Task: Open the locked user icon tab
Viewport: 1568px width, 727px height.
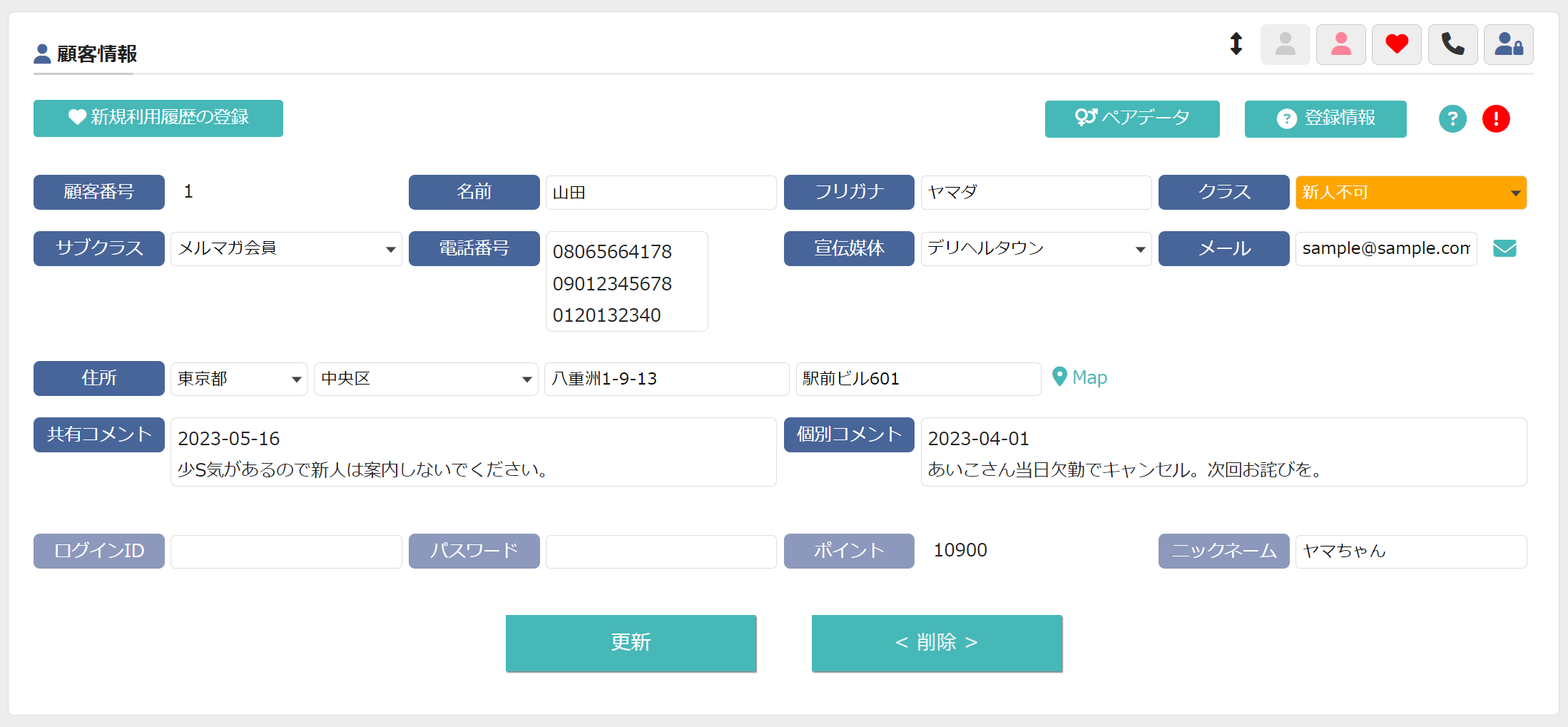Action: point(1508,44)
